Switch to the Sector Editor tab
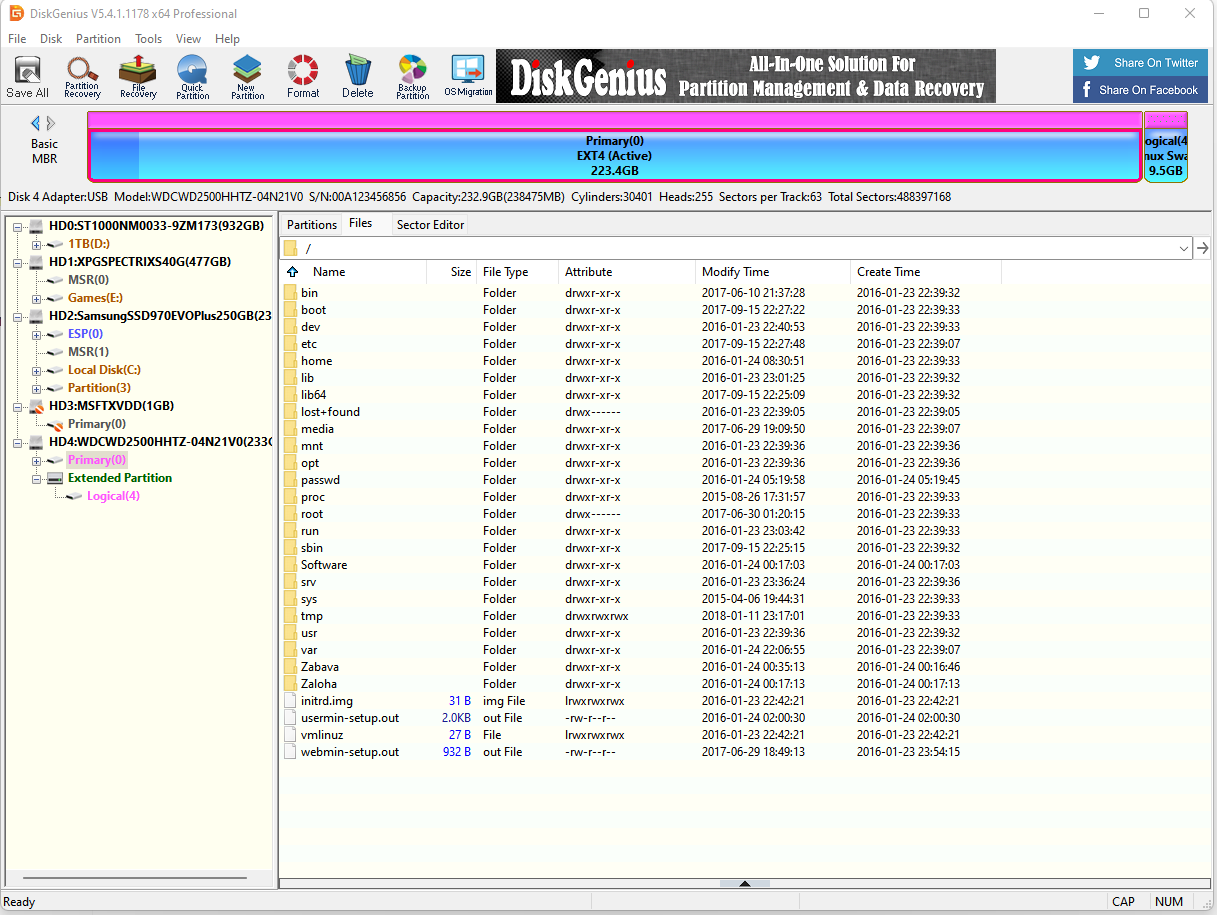 click(x=430, y=225)
